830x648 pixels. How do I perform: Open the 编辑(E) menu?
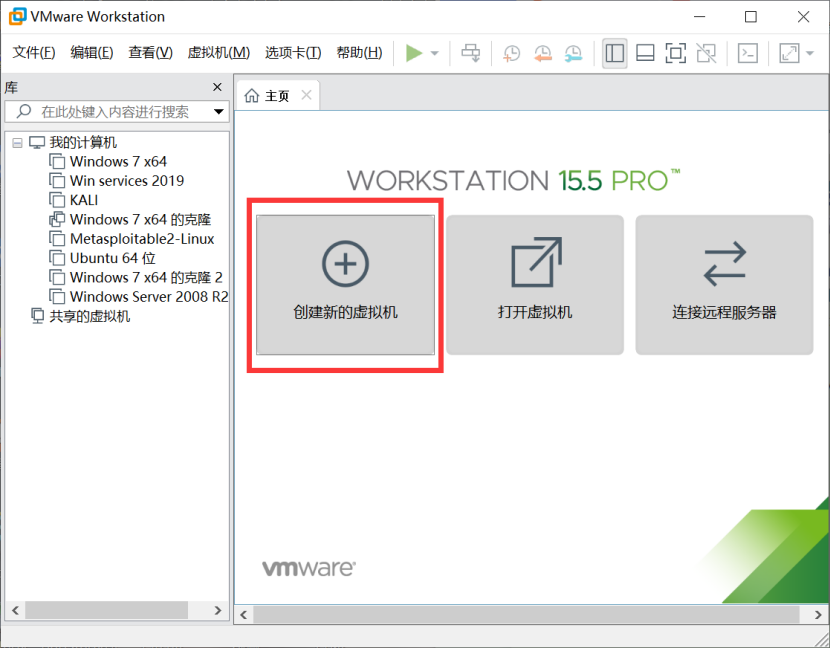[92, 52]
